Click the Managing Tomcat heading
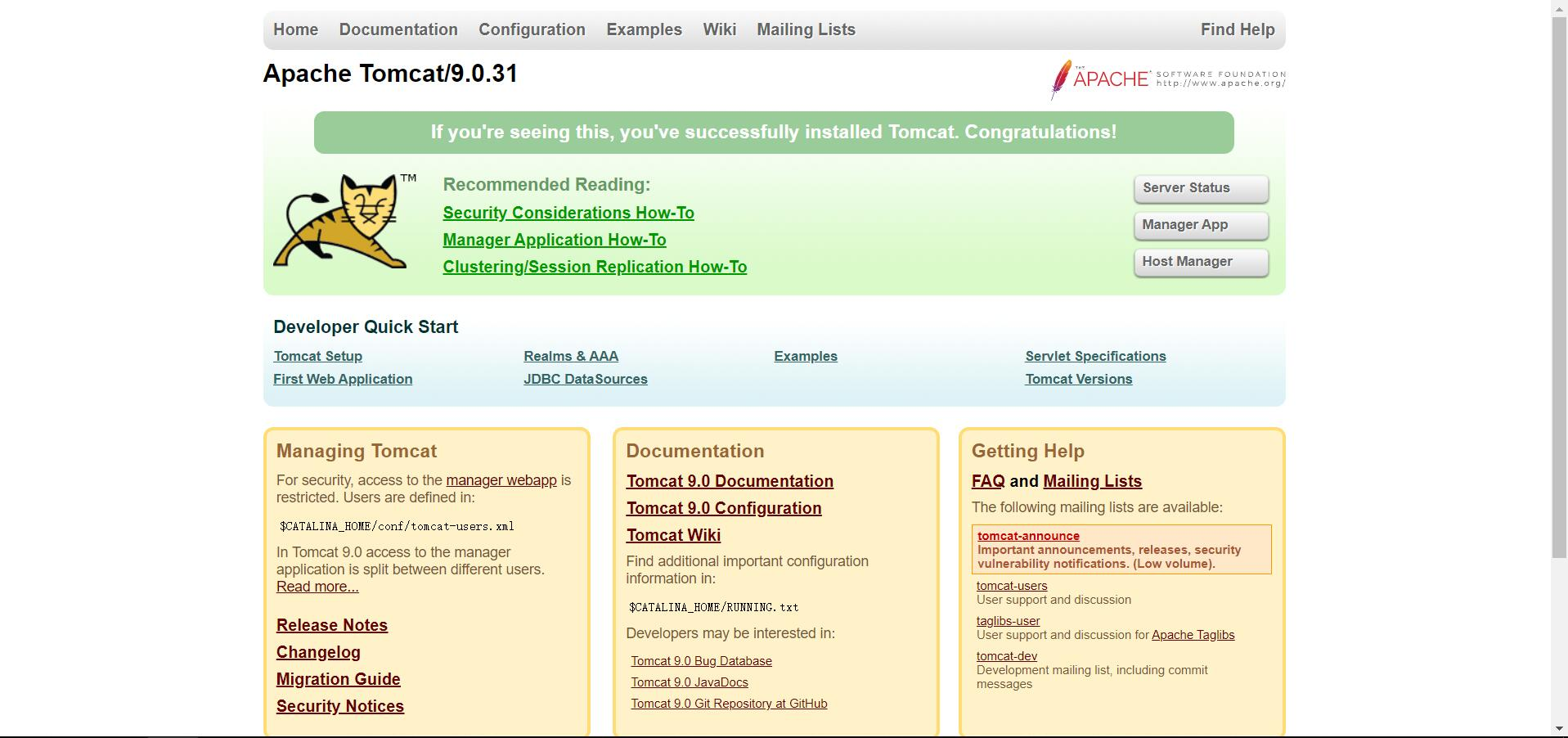The height and width of the screenshot is (738, 1568). click(357, 451)
